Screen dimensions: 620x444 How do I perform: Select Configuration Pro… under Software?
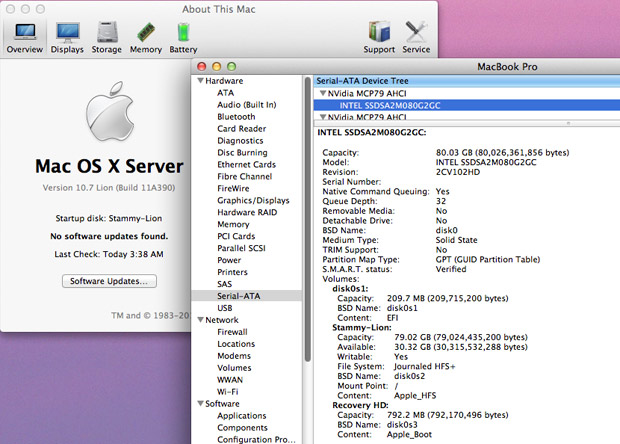tap(256, 440)
